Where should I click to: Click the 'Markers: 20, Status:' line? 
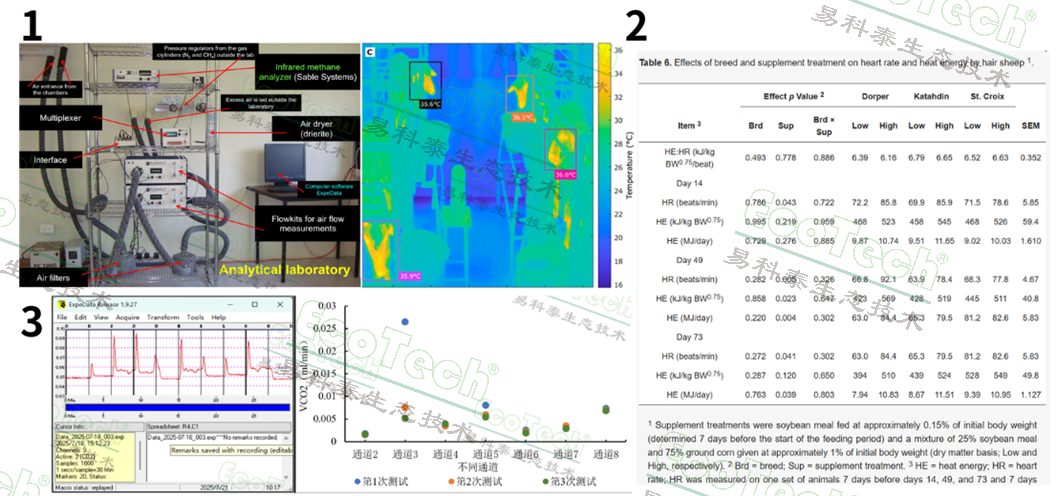[x=80, y=476]
